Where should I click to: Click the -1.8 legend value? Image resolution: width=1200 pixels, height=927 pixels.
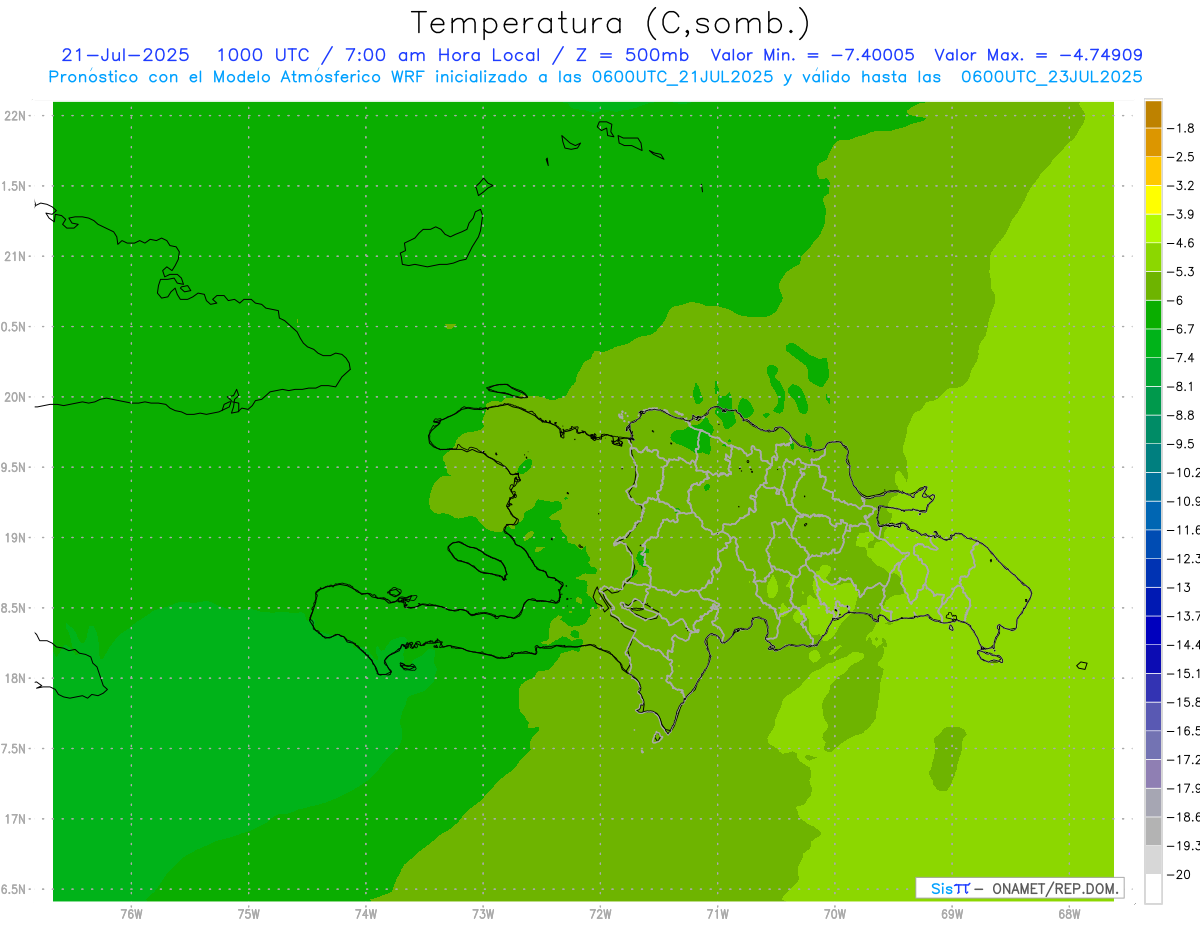1180,128
